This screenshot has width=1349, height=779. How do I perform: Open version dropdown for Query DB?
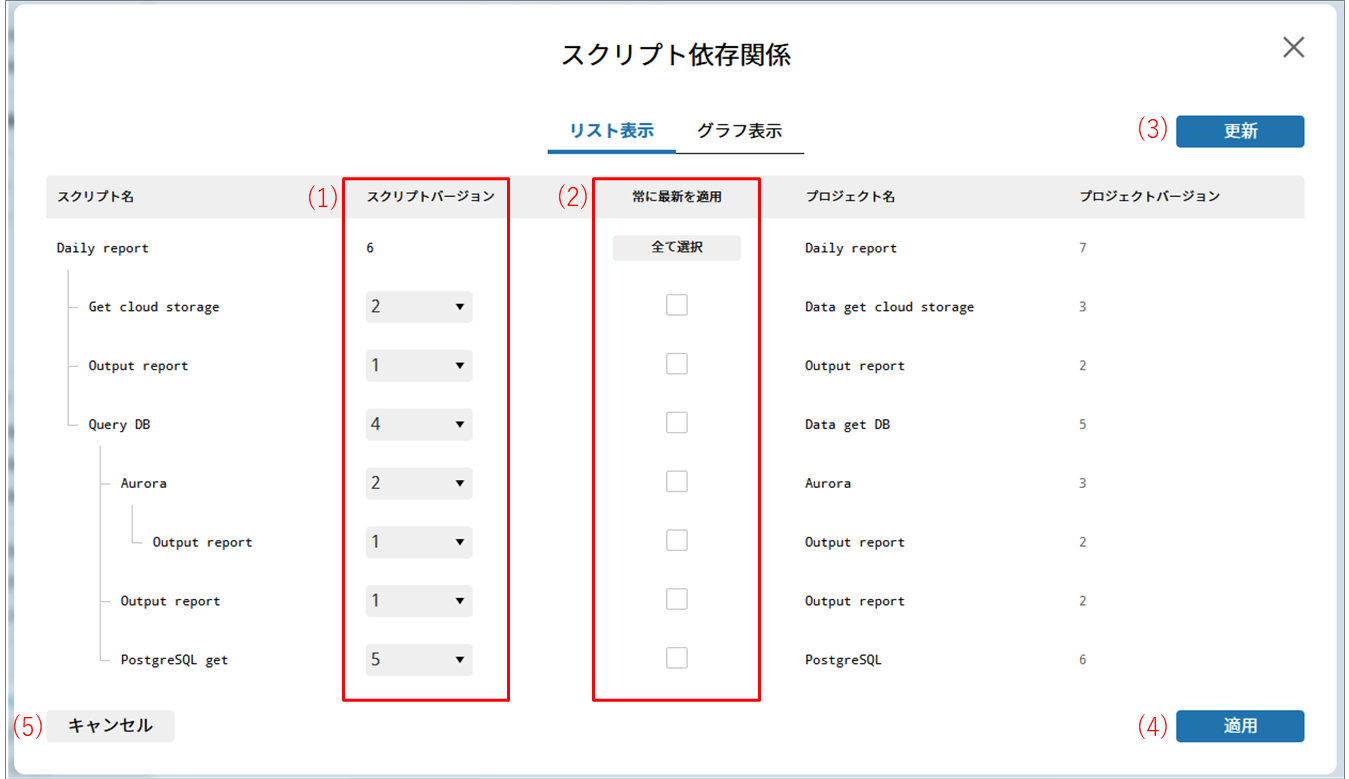coord(419,425)
